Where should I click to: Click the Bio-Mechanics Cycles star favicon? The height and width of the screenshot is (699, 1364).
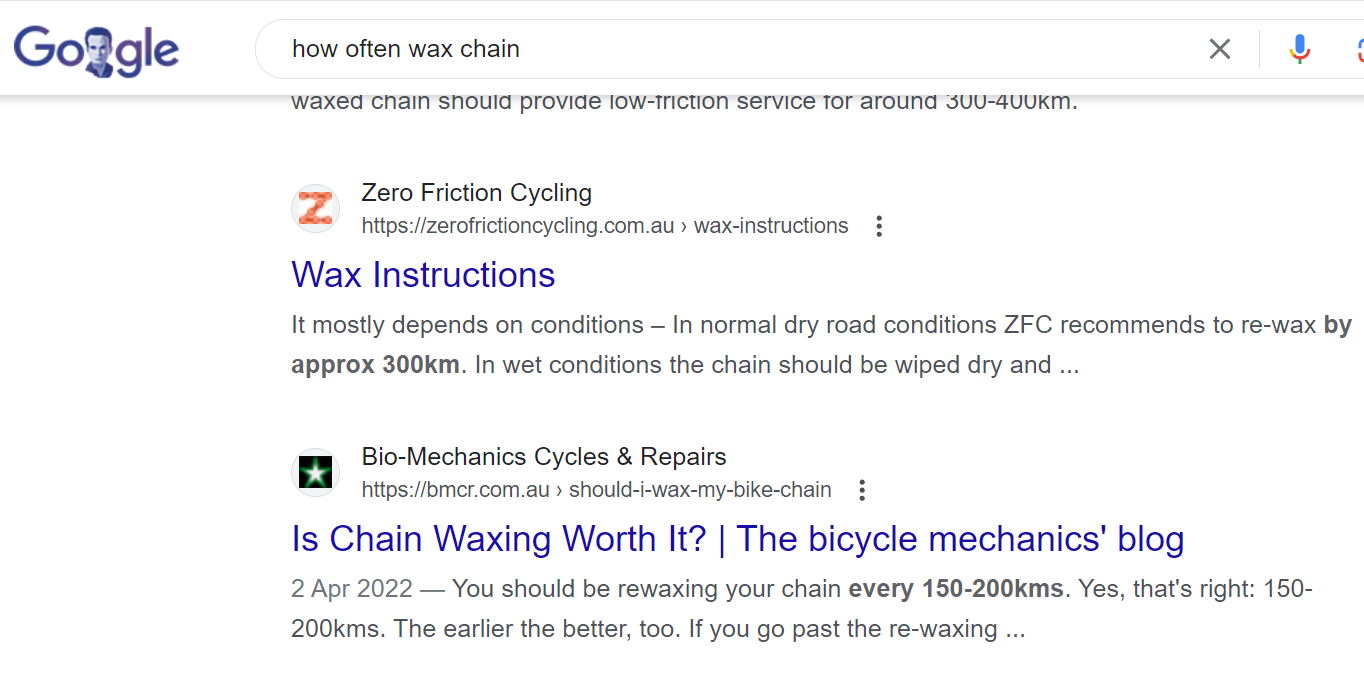point(315,472)
